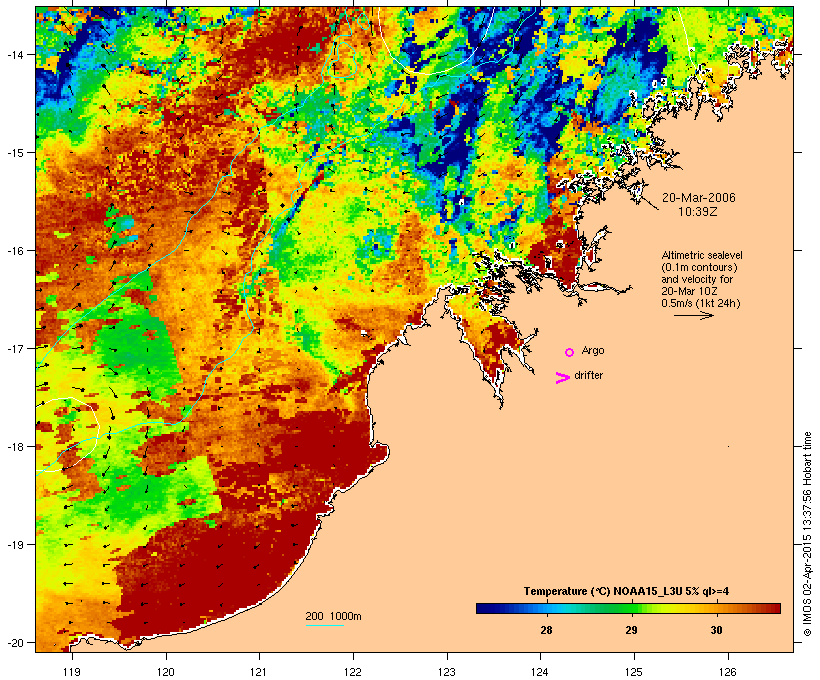
Task: Click the colorbar '28' tick label
Action: (x=546, y=630)
